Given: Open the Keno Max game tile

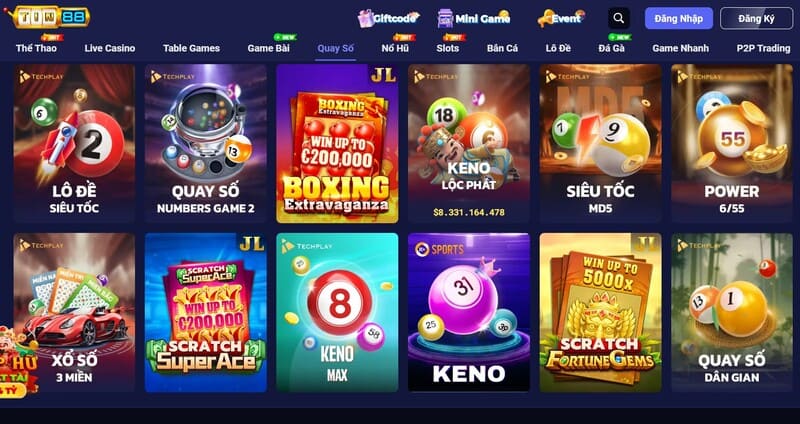Looking at the screenshot, I should point(337,312).
